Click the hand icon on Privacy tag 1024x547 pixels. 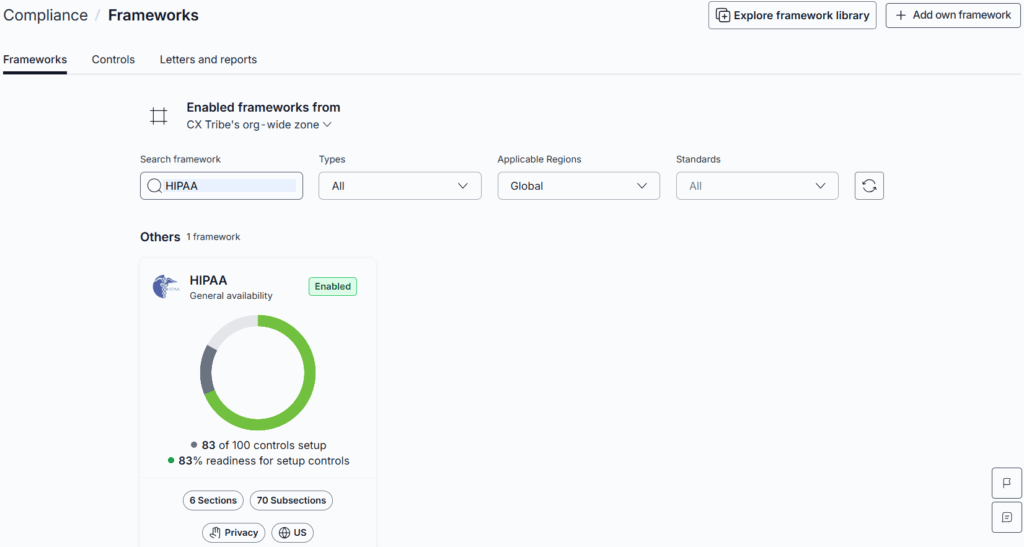point(215,533)
